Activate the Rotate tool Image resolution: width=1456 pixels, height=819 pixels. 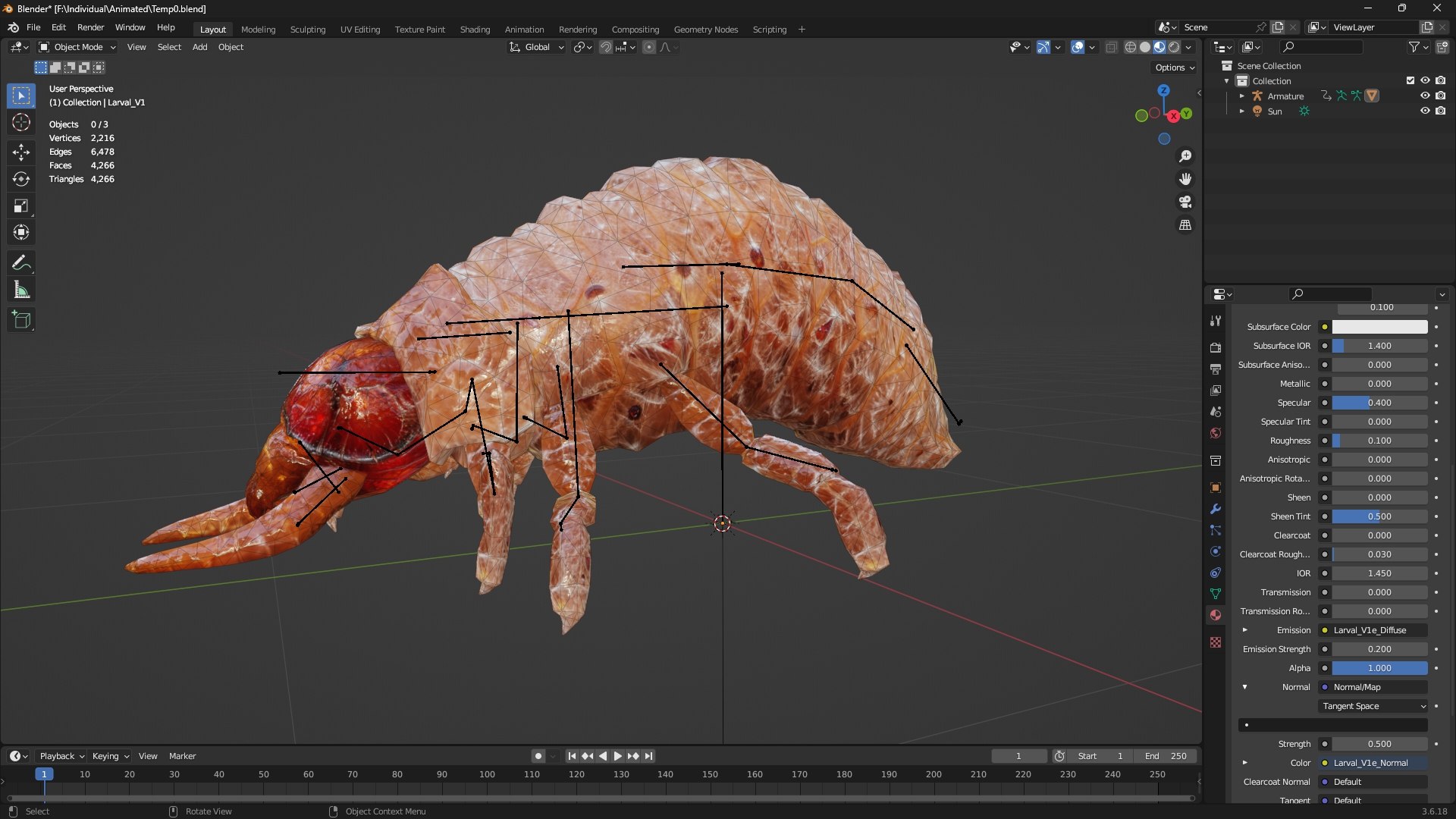21,179
